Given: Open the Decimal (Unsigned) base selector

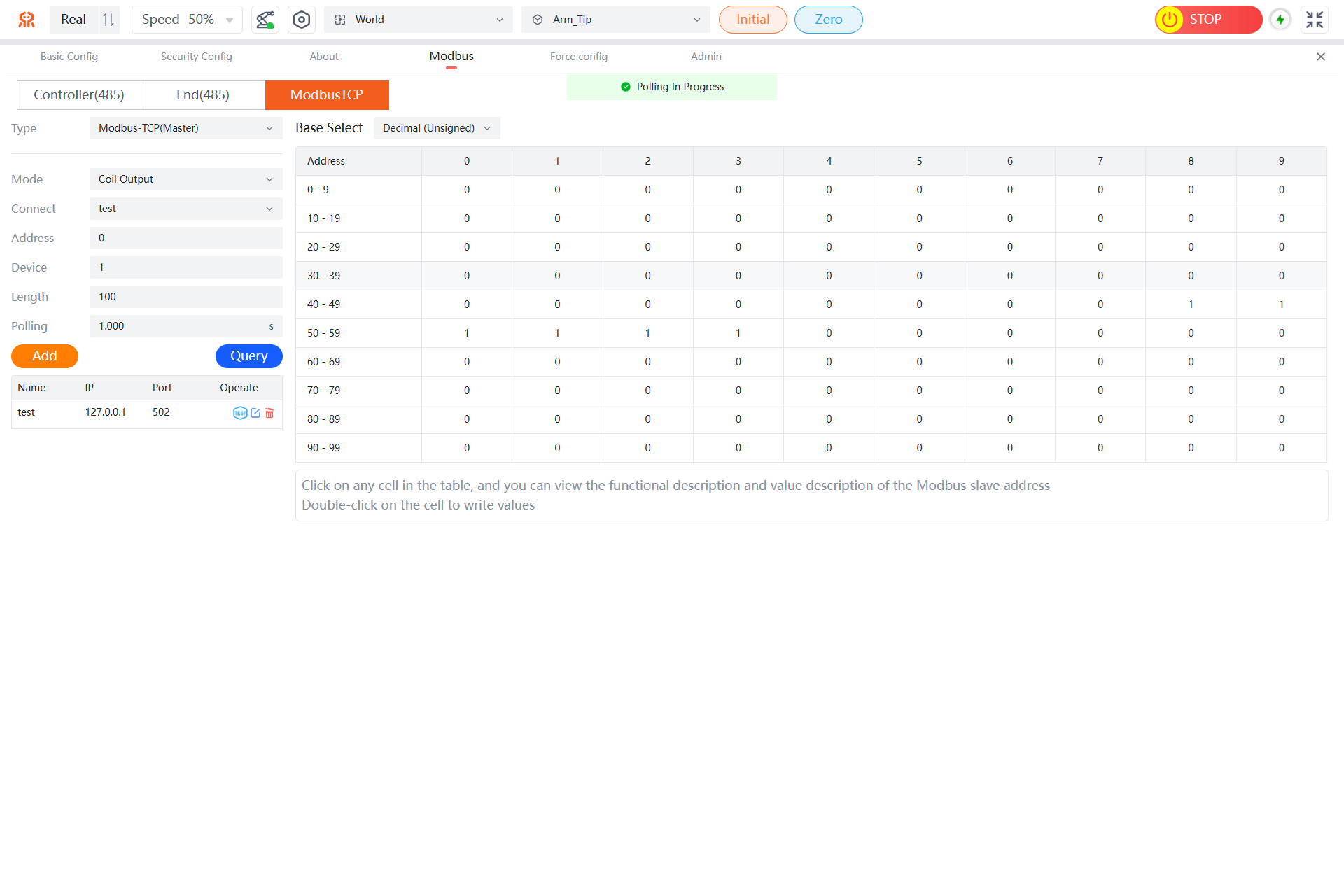Looking at the screenshot, I should pos(436,128).
